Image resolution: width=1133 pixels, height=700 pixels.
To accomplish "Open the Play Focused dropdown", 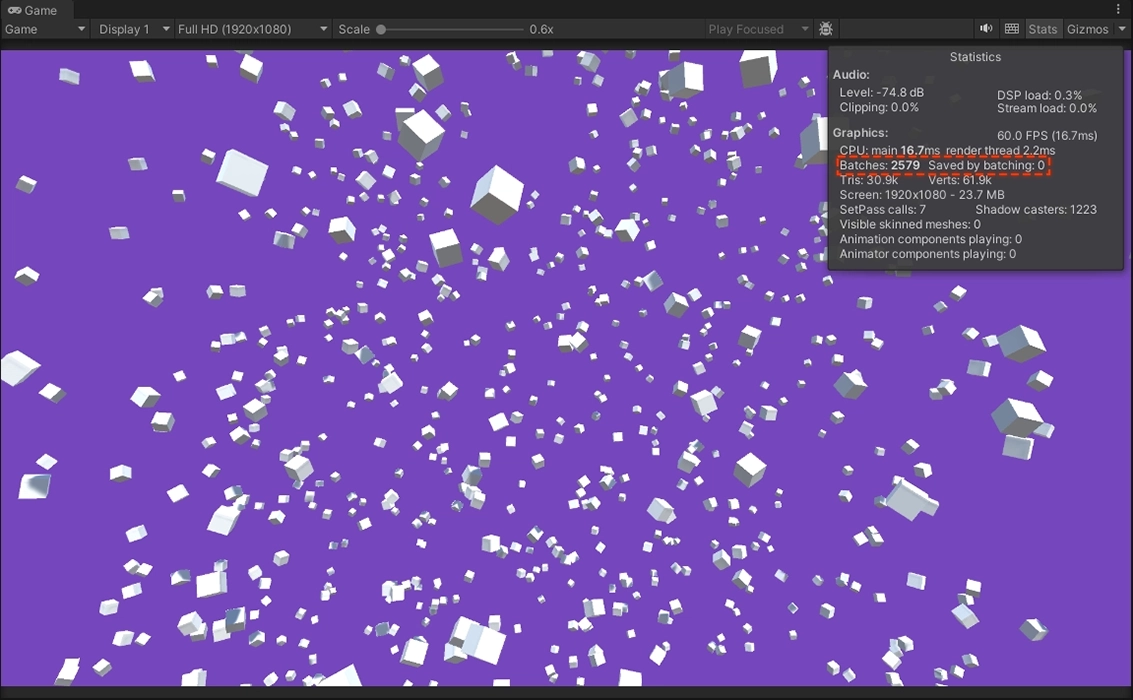I will point(757,29).
